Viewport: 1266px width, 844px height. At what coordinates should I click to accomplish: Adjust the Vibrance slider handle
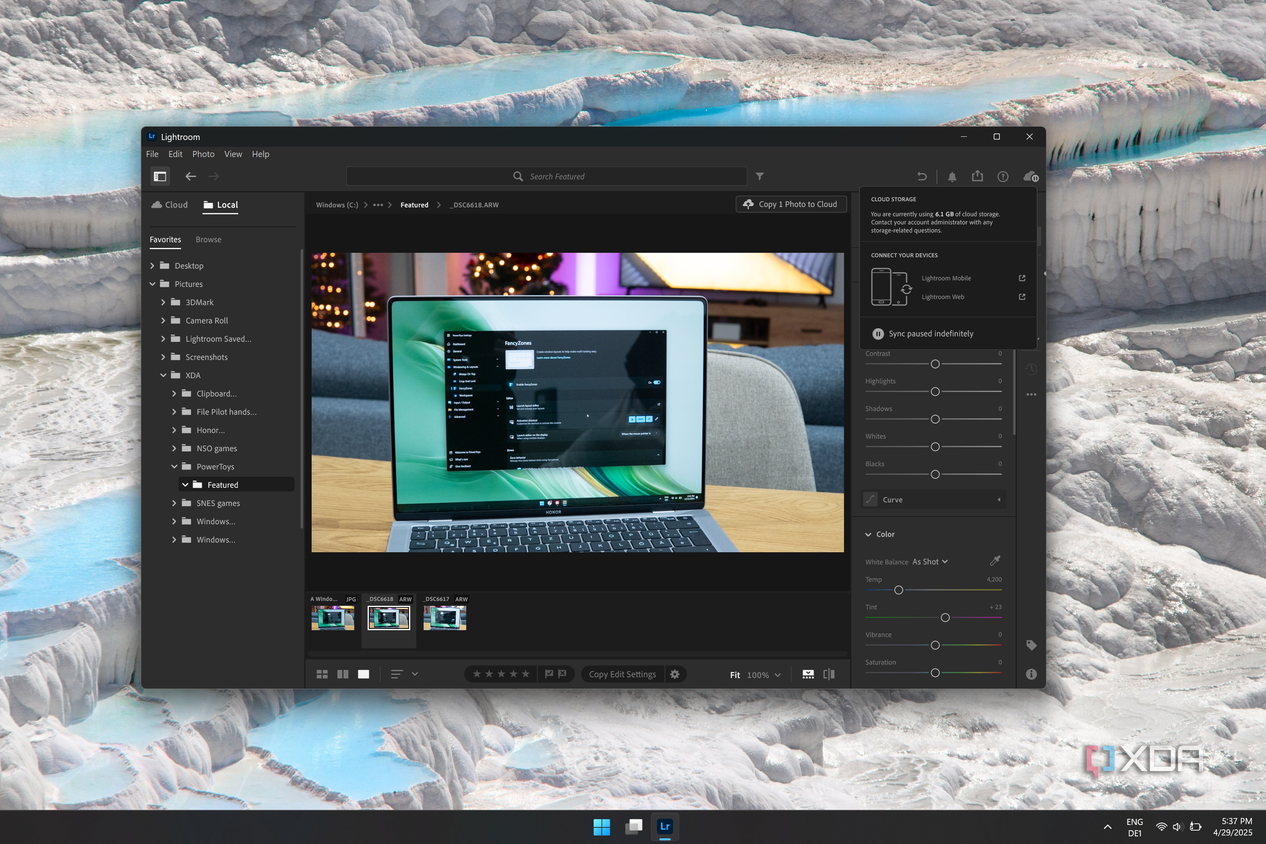[x=935, y=645]
